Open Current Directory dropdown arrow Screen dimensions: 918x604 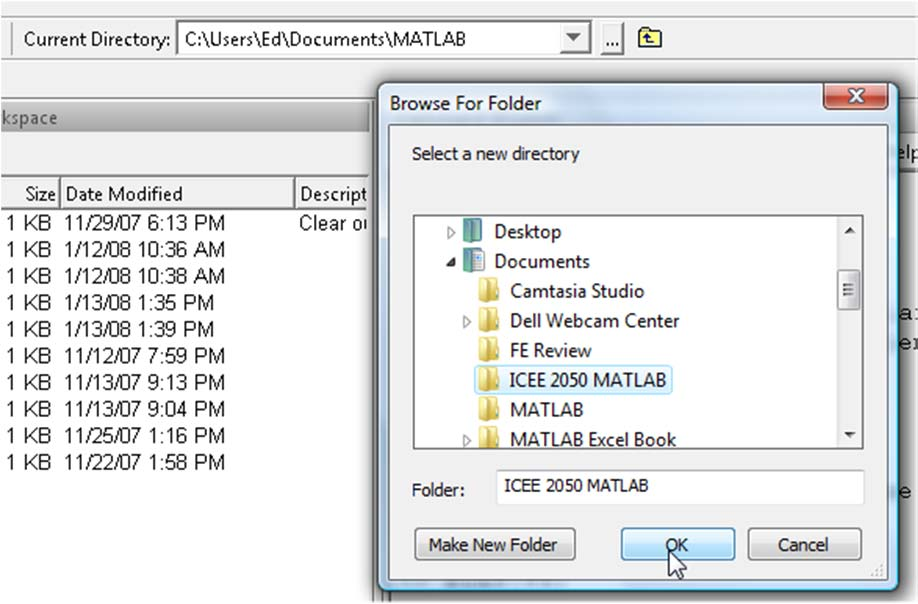pyautogui.click(x=573, y=39)
